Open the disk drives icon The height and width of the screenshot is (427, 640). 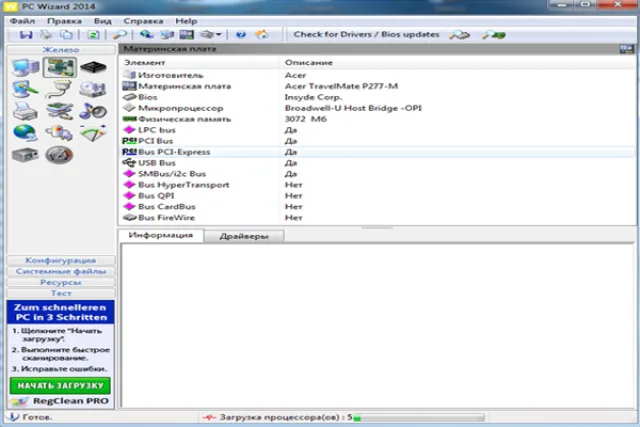point(93,89)
